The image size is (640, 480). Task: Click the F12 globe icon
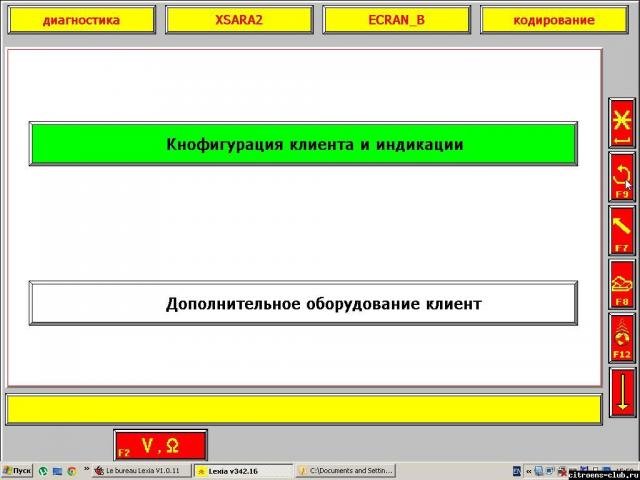pyautogui.click(x=622, y=338)
